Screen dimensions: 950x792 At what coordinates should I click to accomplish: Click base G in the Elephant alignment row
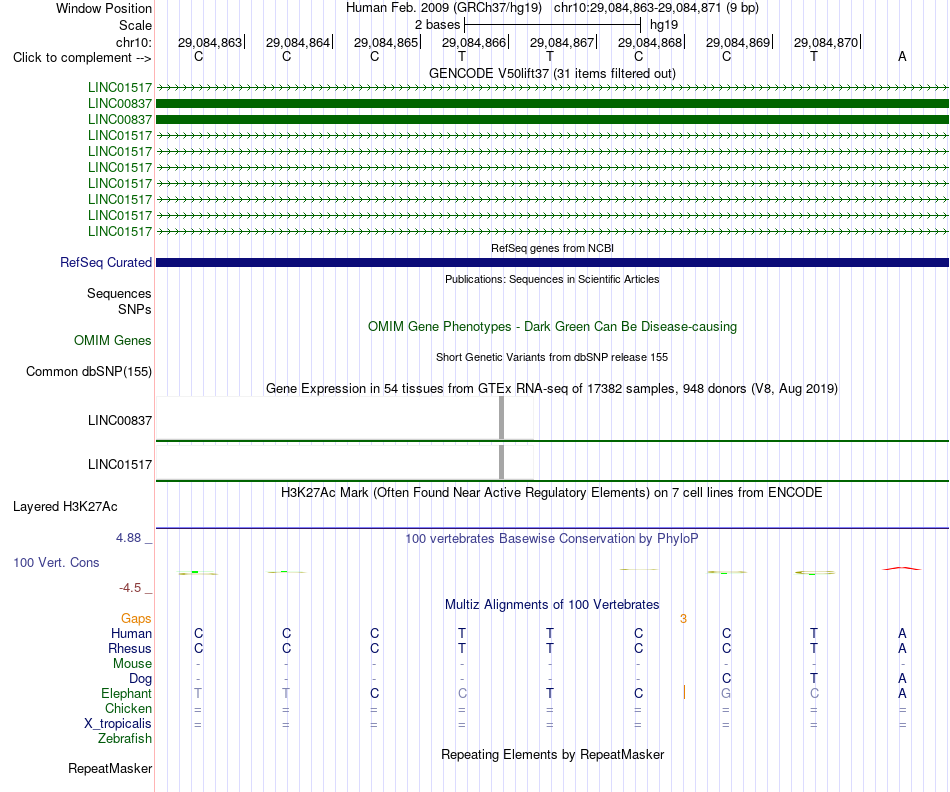coord(726,694)
